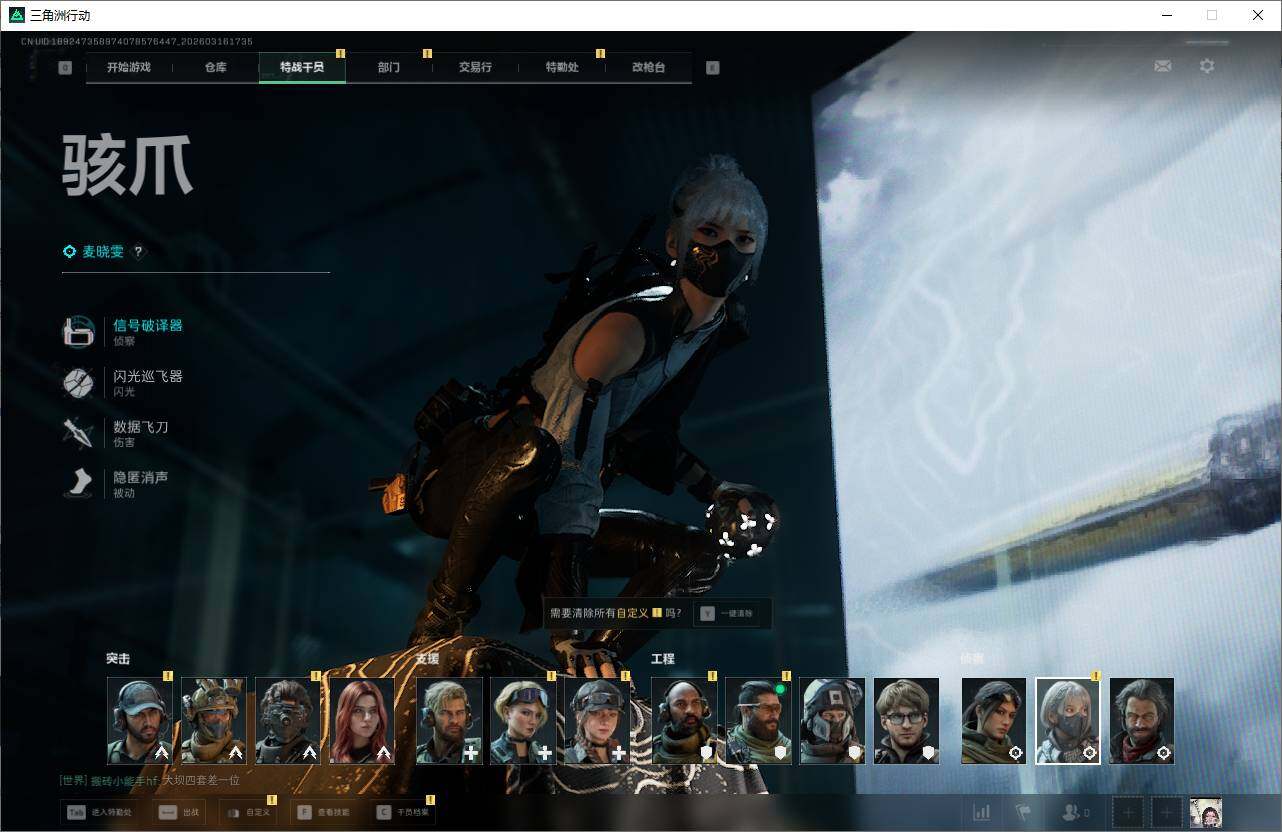Click the 骇爪 operator title

tap(127, 165)
